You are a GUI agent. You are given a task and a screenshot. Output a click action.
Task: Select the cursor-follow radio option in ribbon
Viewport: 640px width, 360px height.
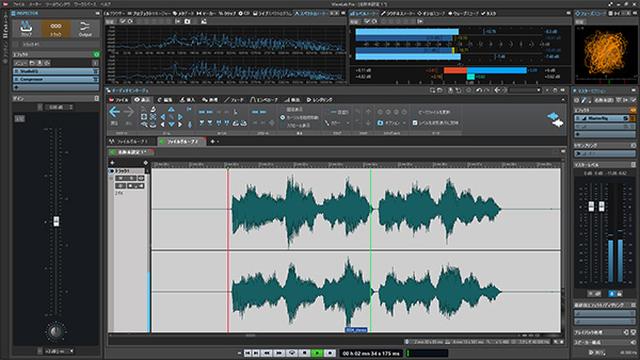coord(282,118)
